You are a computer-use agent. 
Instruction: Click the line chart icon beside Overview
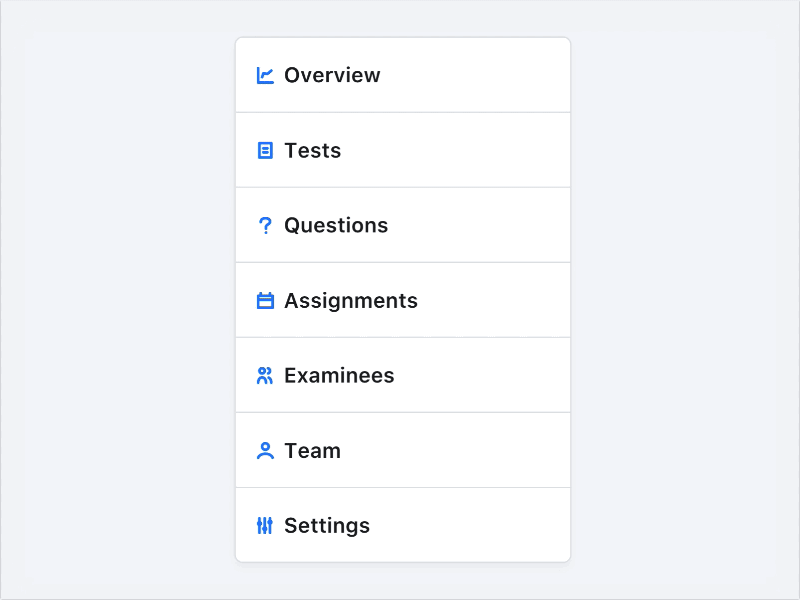coord(265,75)
